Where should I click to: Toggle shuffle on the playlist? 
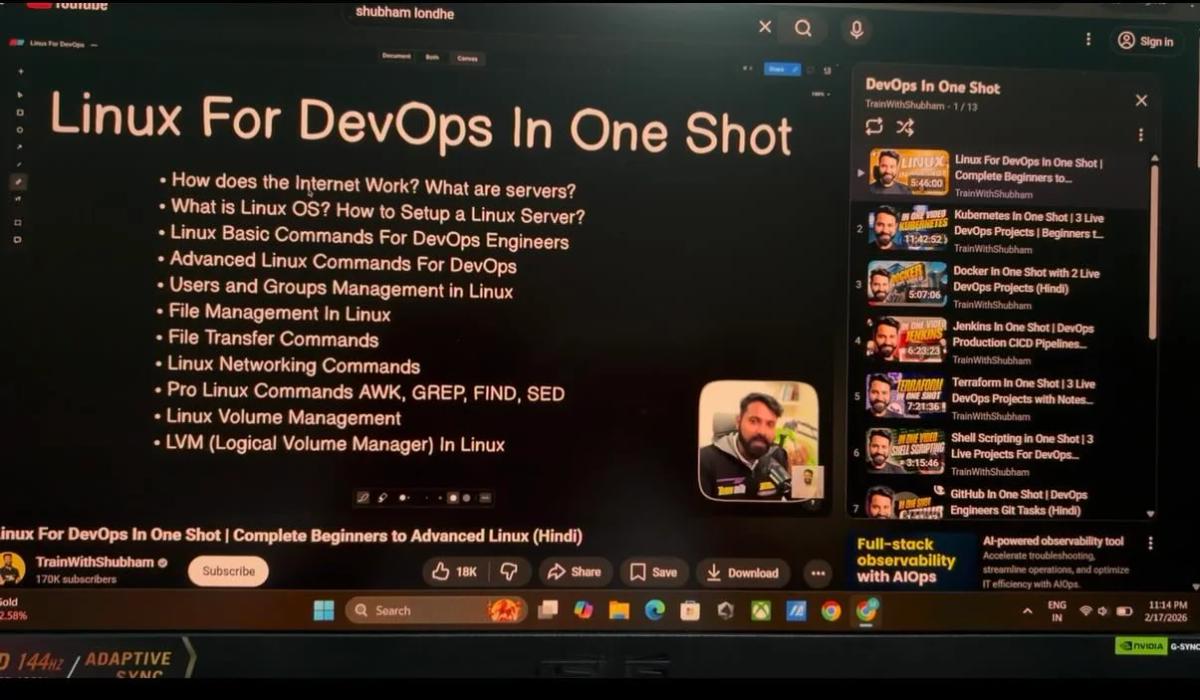click(905, 127)
